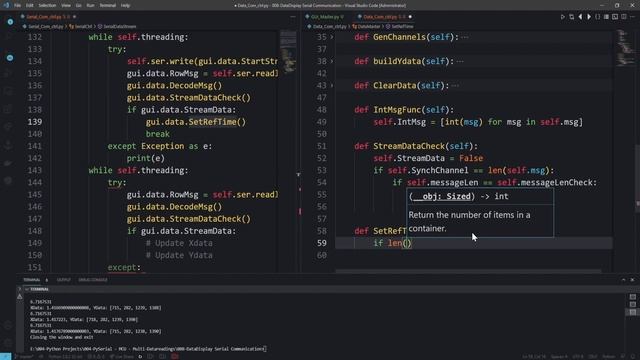Screen dimensions: 640x360
Task: Click the right editor minimap
Action: tap(626, 47)
